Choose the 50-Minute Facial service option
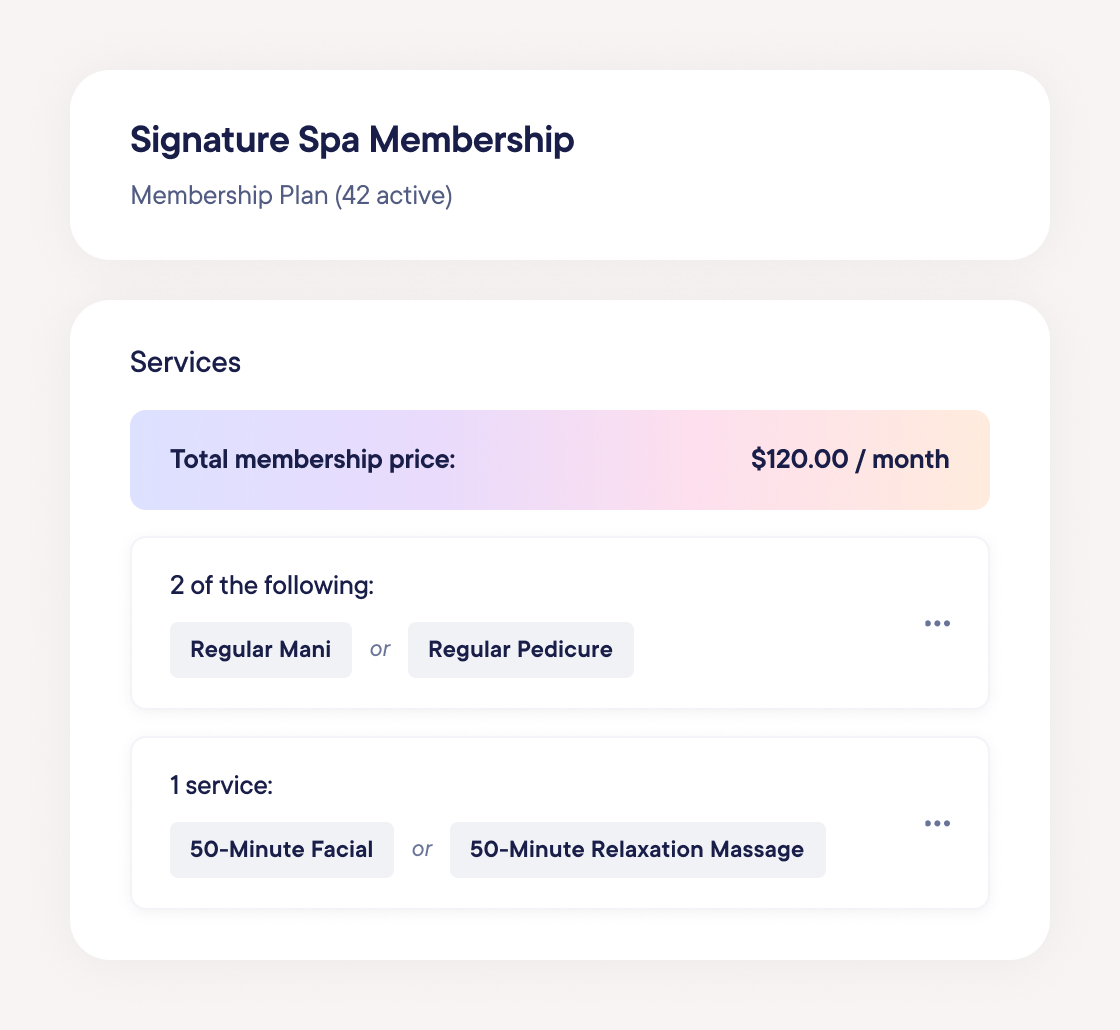 coord(281,849)
